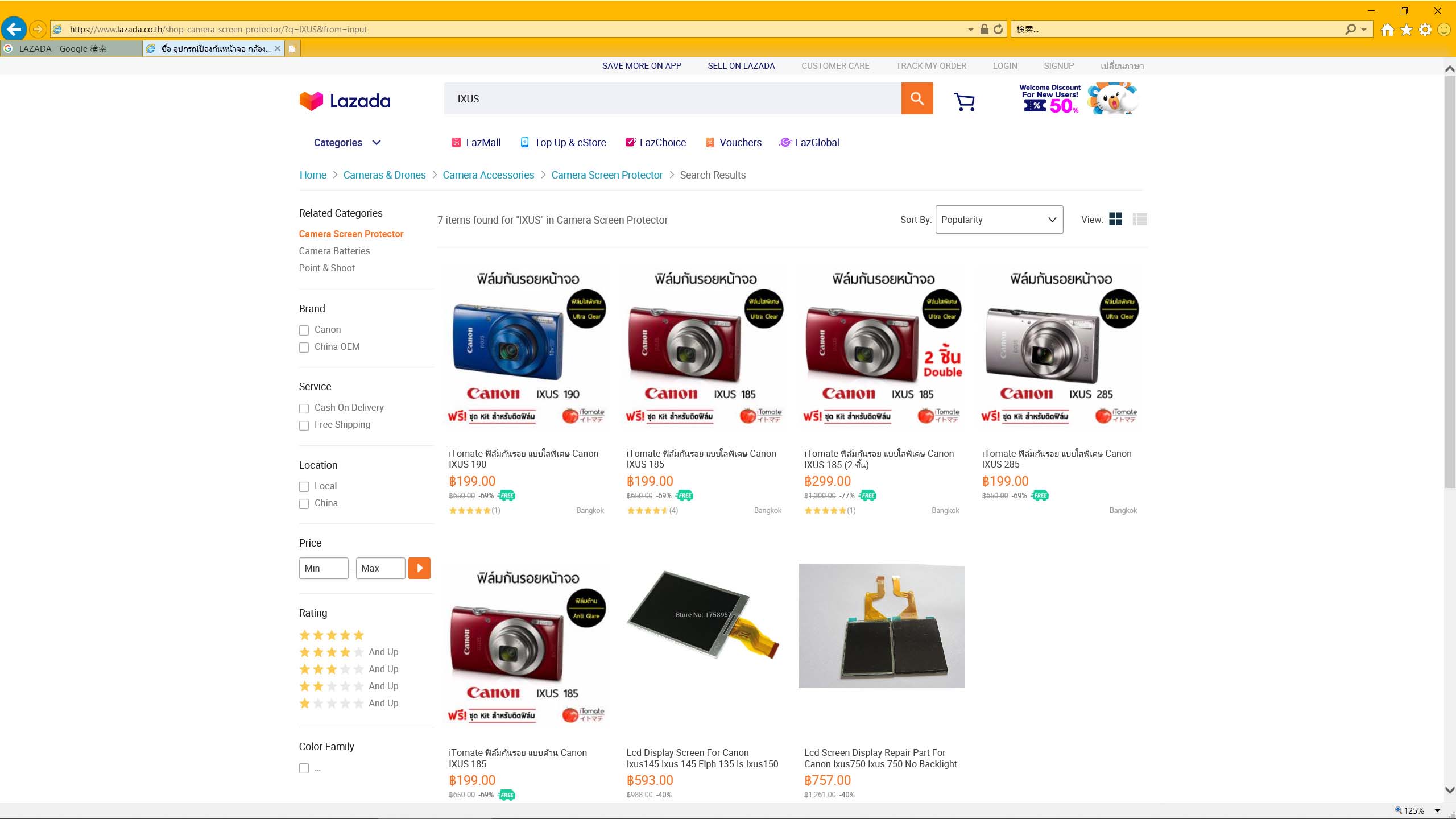Open address bar history dropdown arrow
Viewport: 1456px width, 819px height.
coord(970,30)
